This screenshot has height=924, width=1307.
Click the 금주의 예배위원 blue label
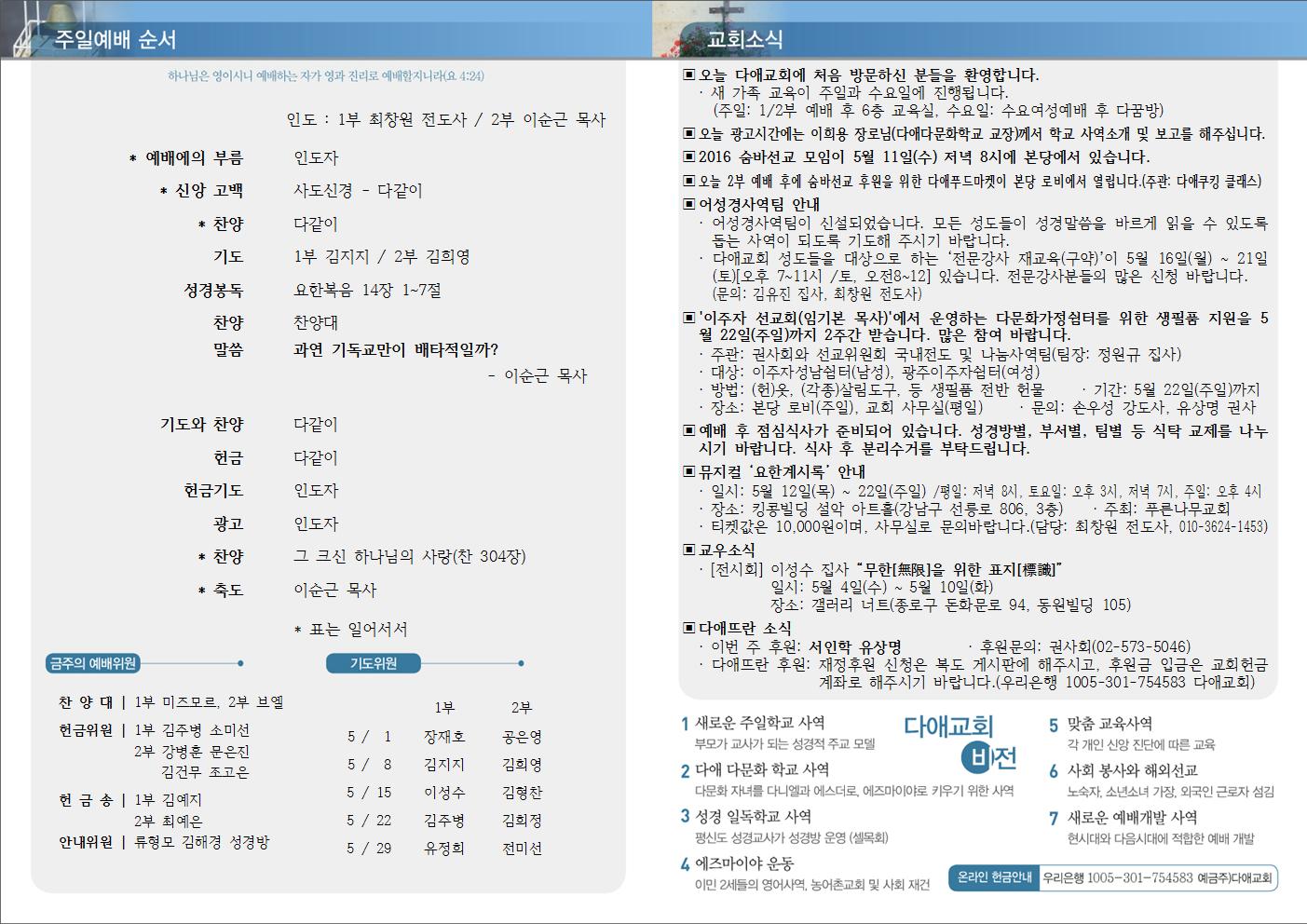coord(92,663)
